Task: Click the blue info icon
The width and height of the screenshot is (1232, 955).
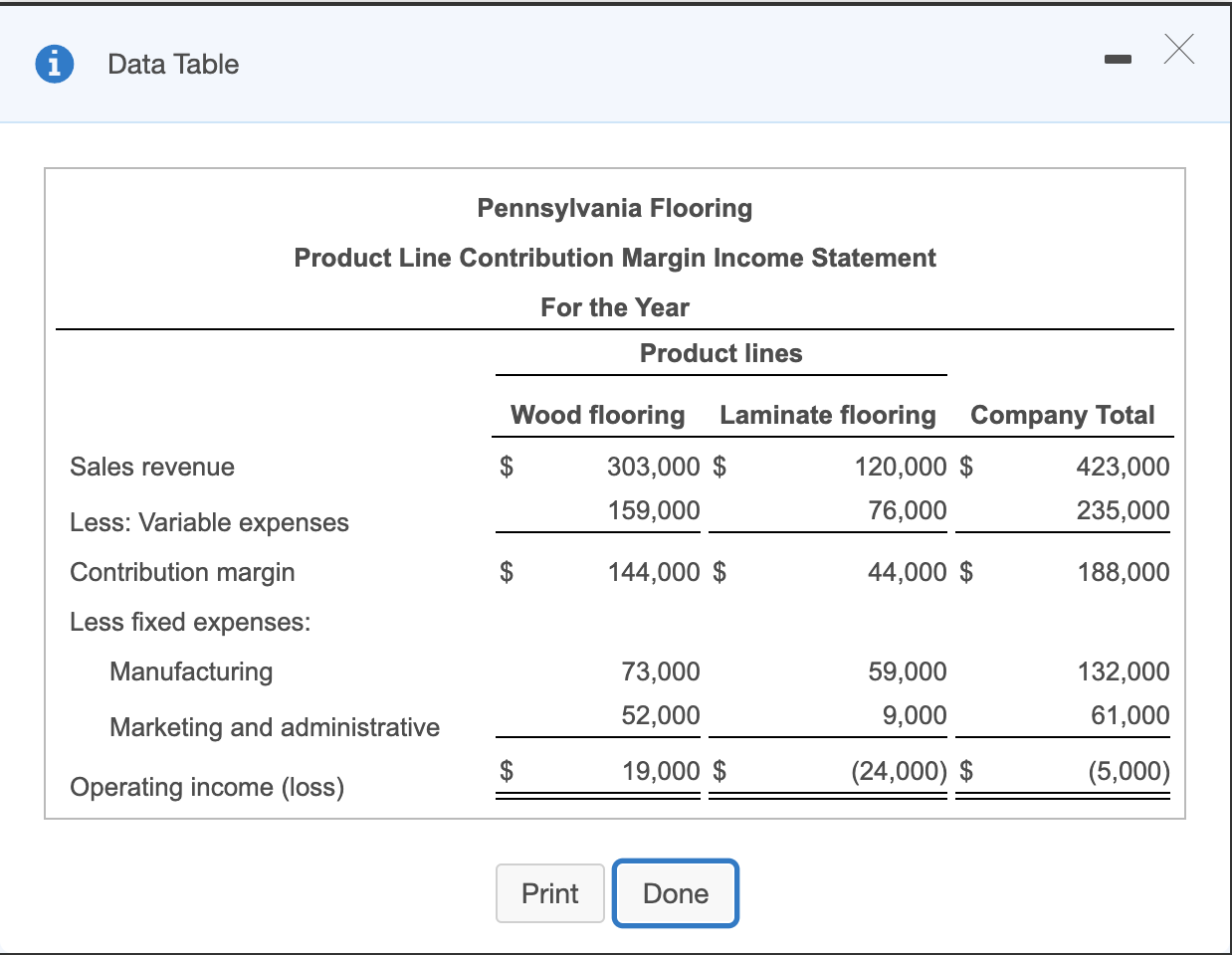Action: [x=55, y=65]
